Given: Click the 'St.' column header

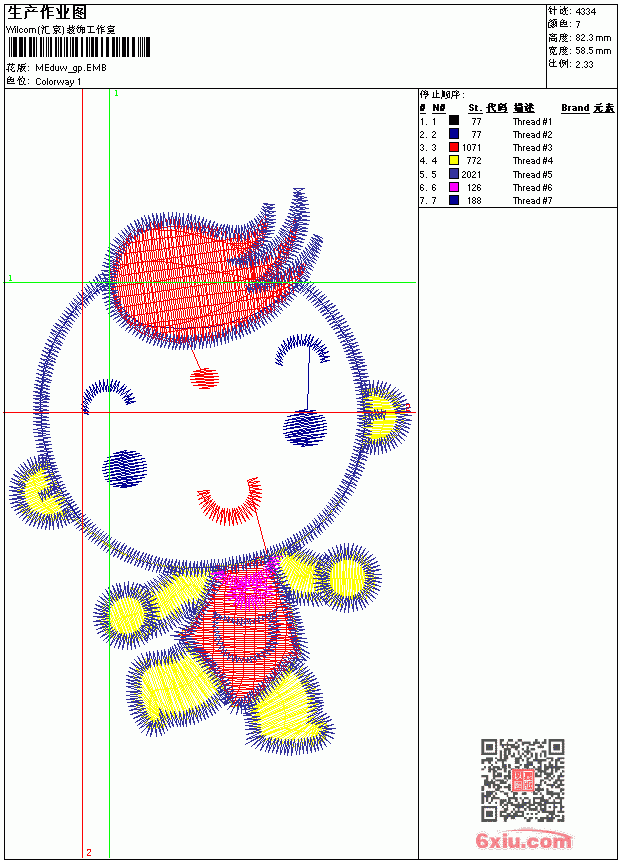Looking at the screenshot, I should (475, 108).
